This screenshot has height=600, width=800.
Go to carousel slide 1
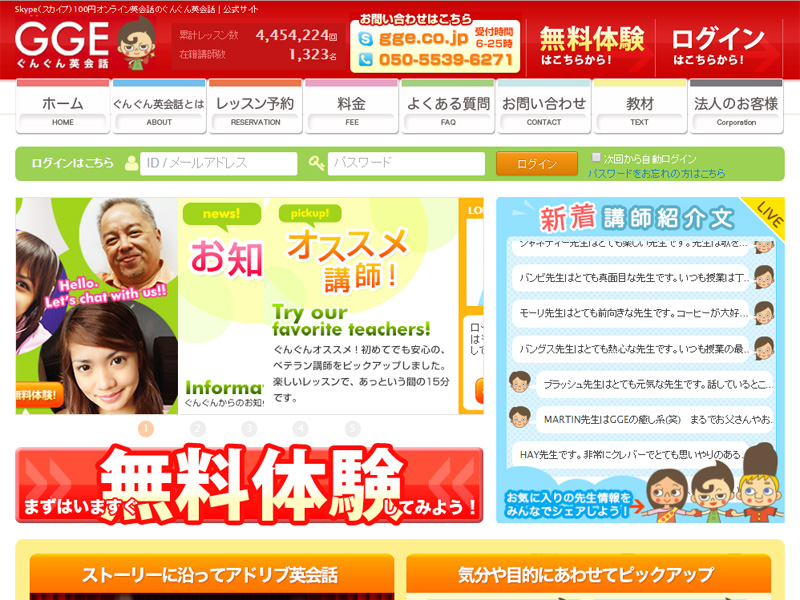146,429
